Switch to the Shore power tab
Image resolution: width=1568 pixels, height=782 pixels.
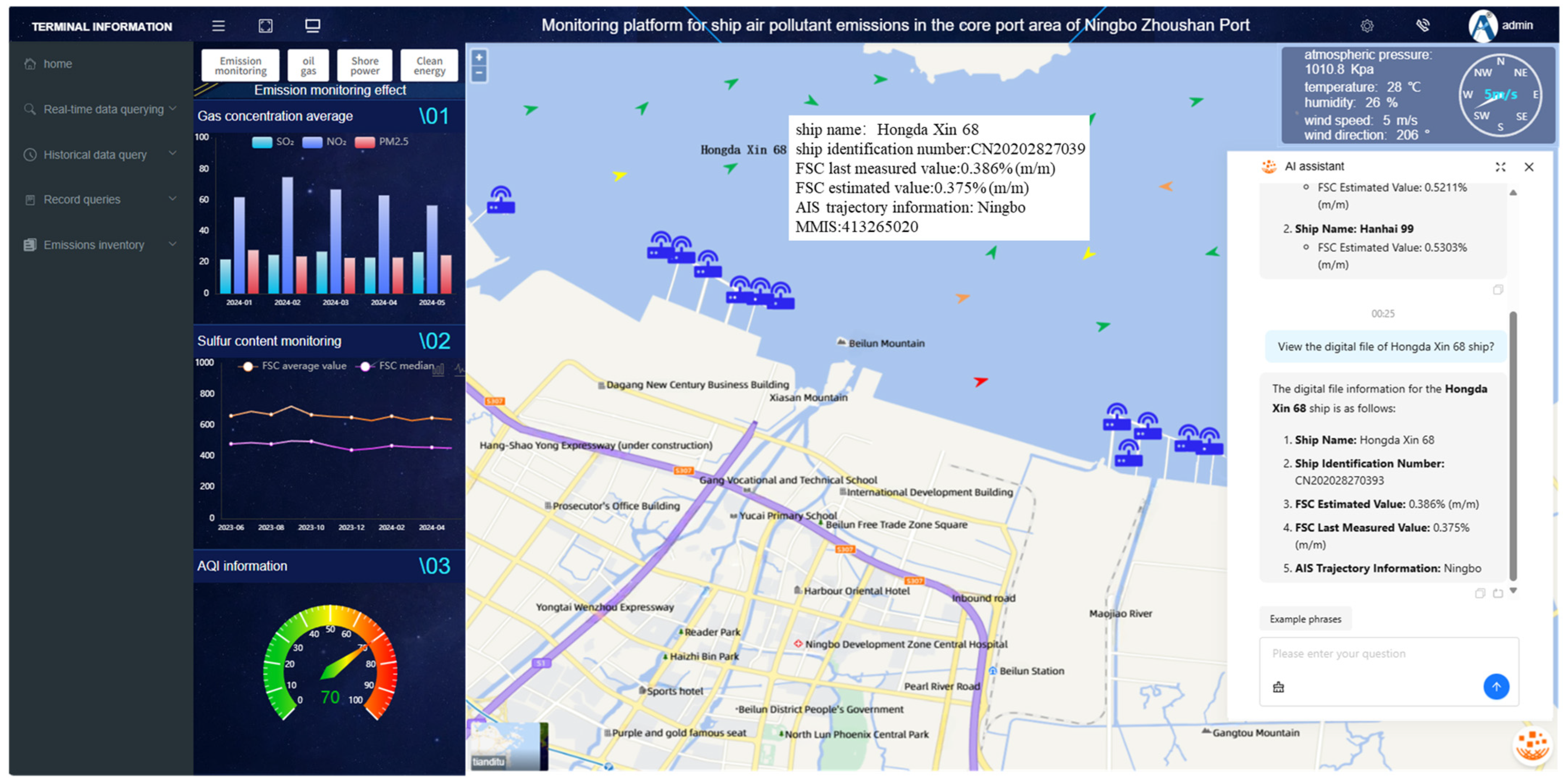tap(365, 66)
